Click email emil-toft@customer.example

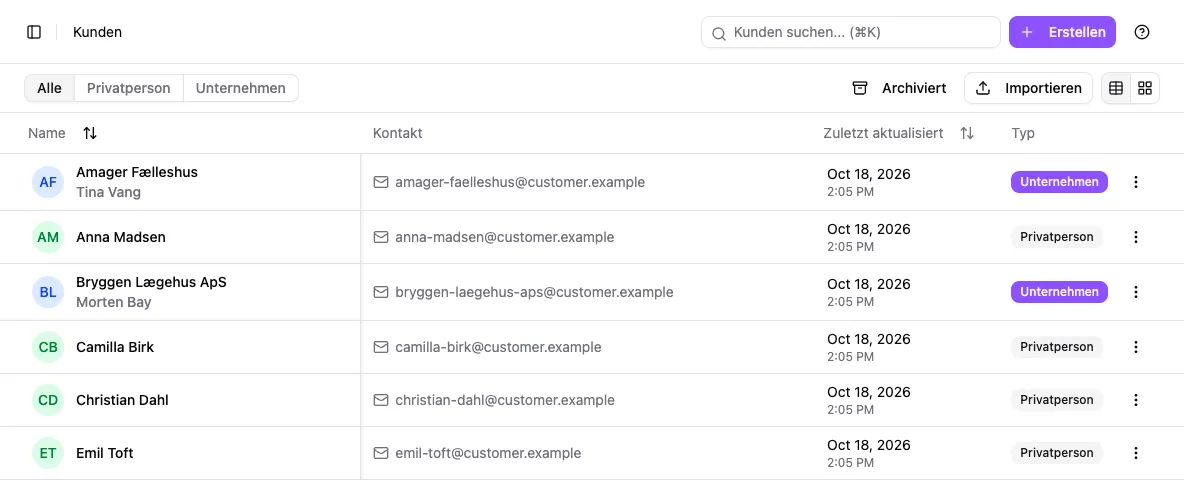488,453
